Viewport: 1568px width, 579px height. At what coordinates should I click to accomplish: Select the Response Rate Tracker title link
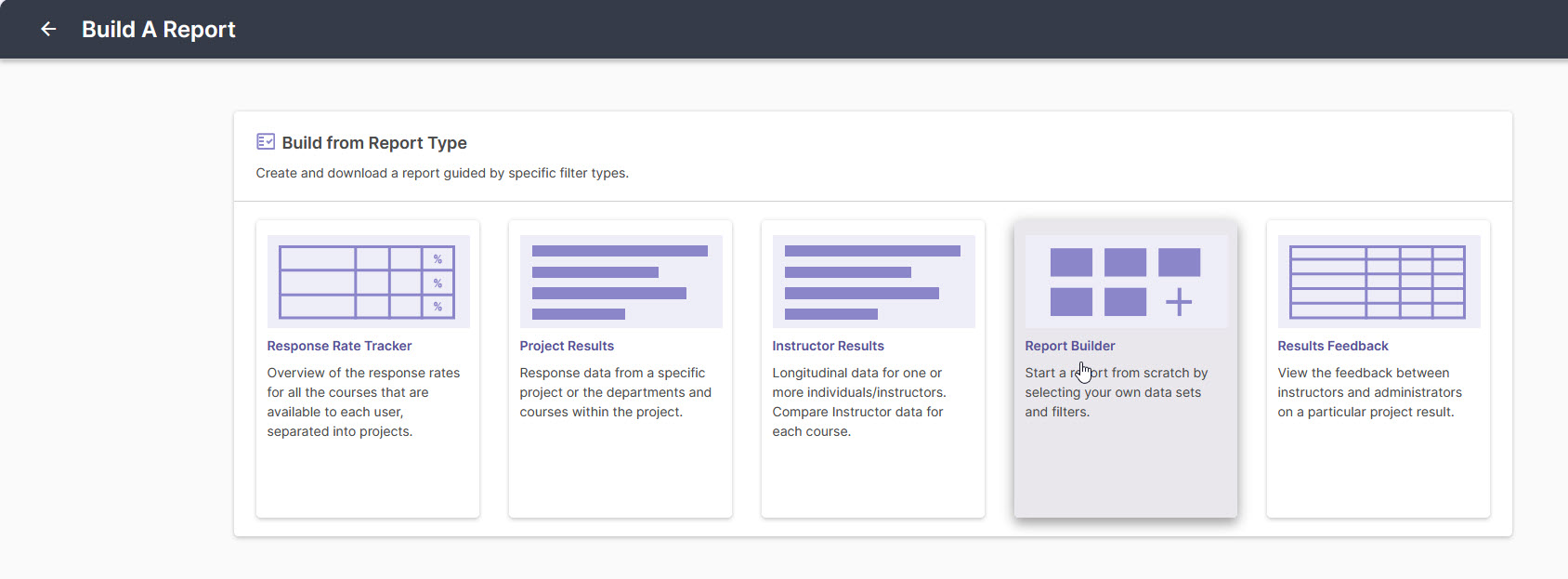click(339, 346)
